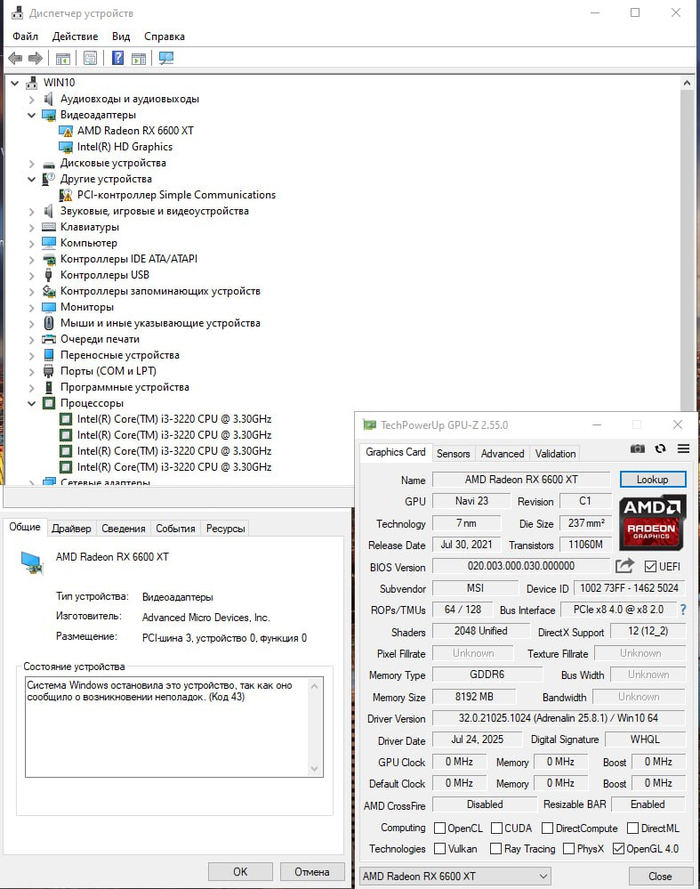Click the Close button in GPU-Z

click(x=660, y=876)
